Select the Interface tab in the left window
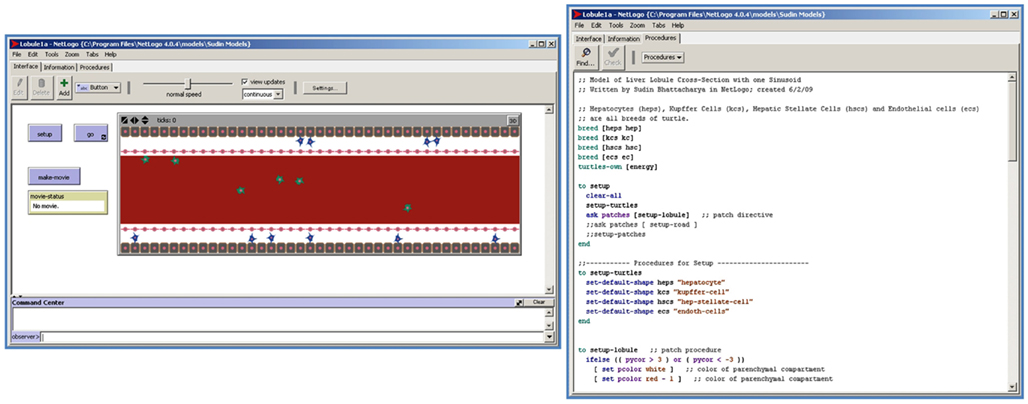 26,66
